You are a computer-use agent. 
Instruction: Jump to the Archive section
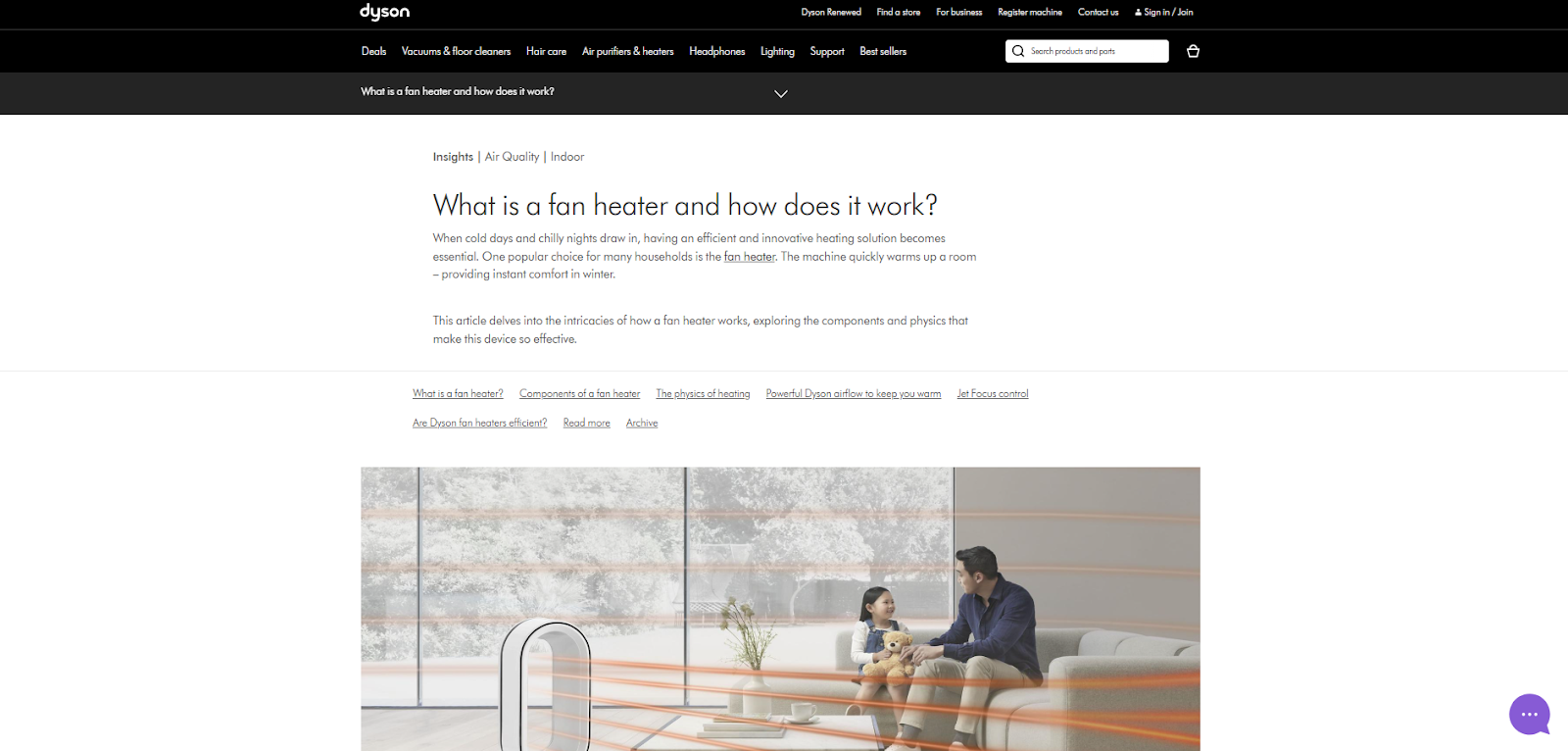(x=642, y=423)
